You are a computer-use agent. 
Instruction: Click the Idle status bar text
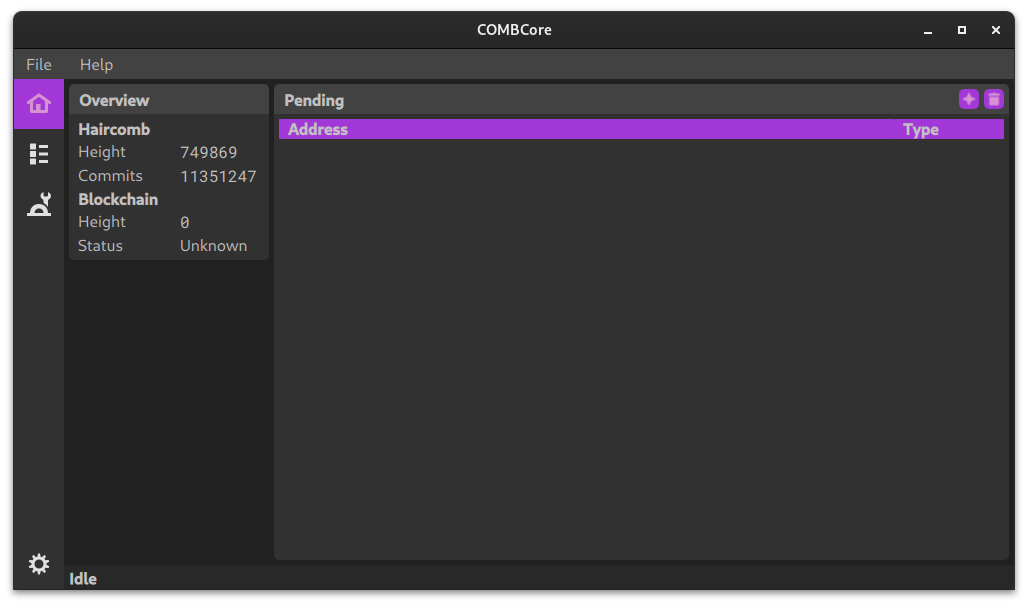pos(83,579)
